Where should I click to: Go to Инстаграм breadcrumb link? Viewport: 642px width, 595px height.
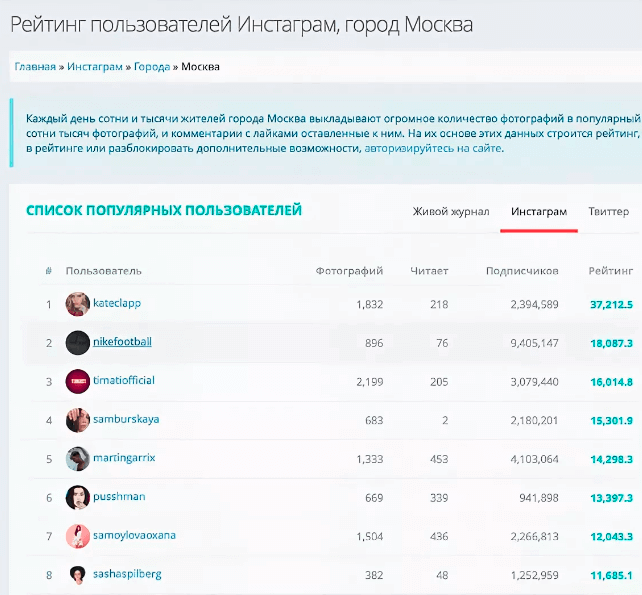[95, 67]
